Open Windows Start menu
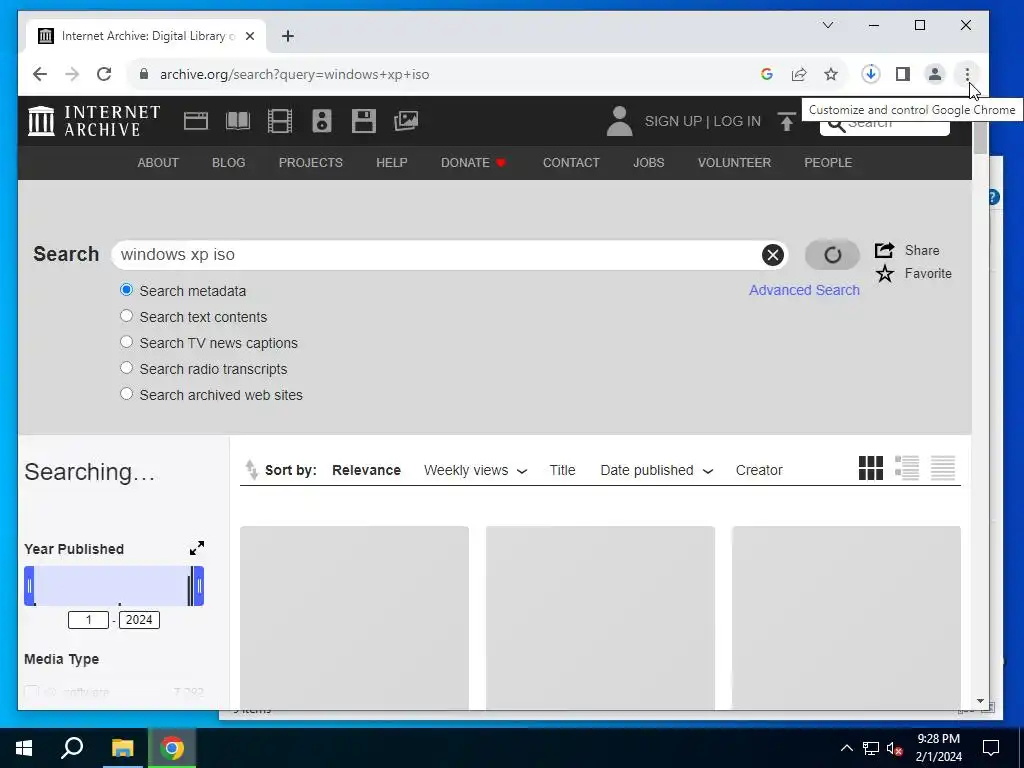The height and width of the screenshot is (768, 1024). coord(24,748)
